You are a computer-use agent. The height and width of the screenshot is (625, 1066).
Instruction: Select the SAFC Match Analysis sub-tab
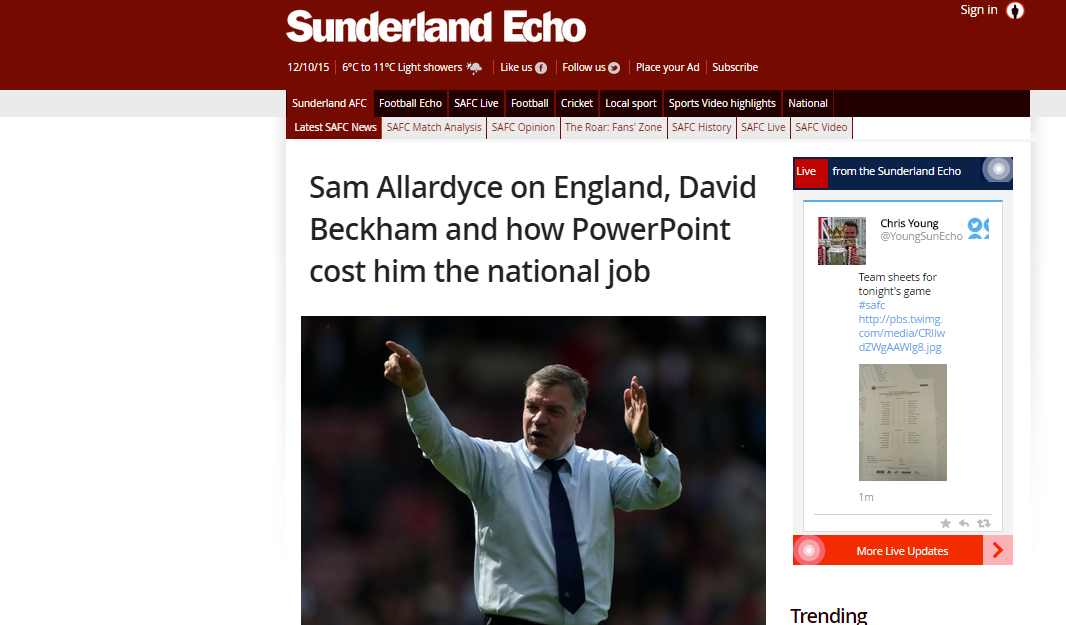(x=434, y=127)
